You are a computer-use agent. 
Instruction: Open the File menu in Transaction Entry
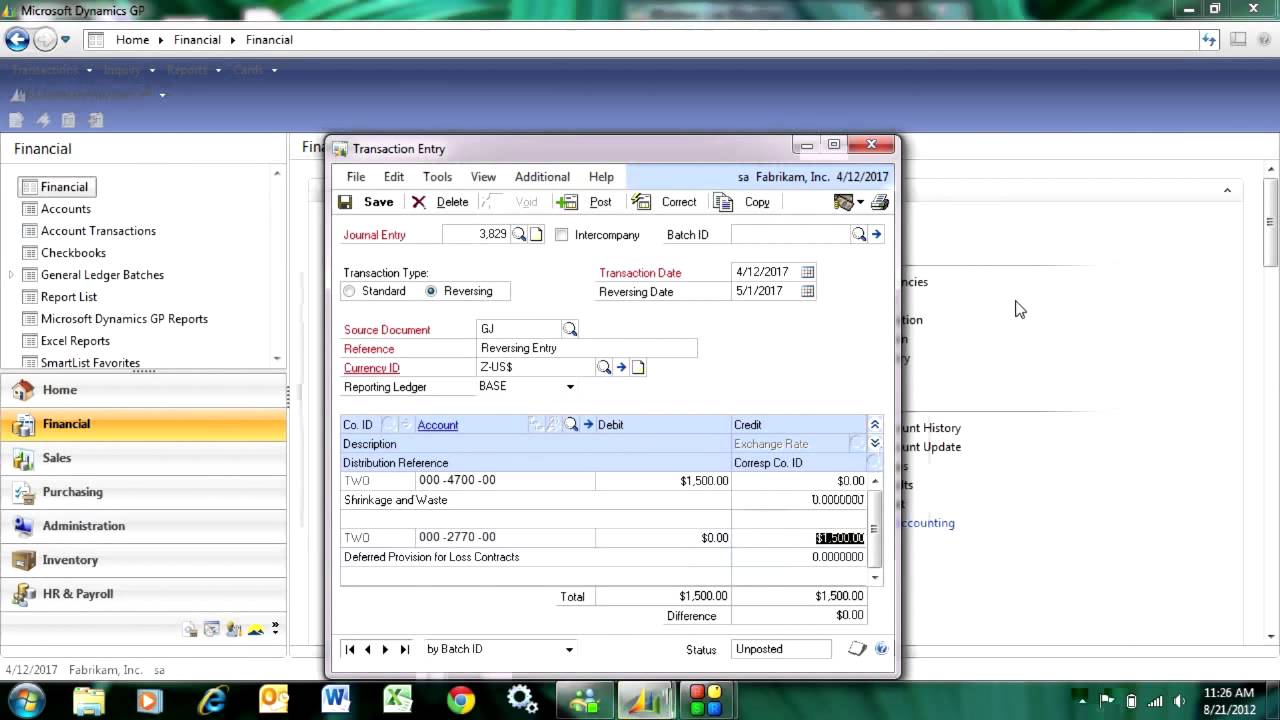coord(356,177)
